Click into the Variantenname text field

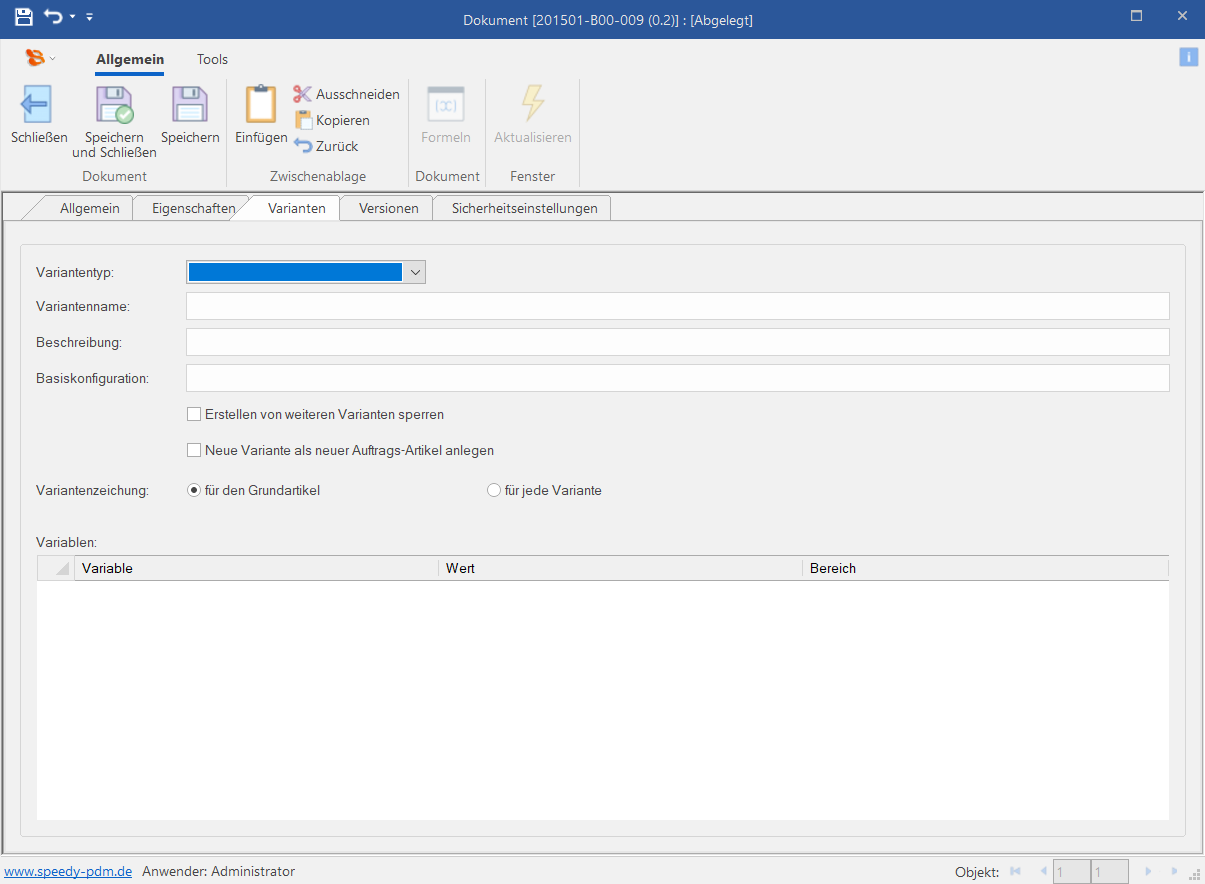[x=677, y=306]
